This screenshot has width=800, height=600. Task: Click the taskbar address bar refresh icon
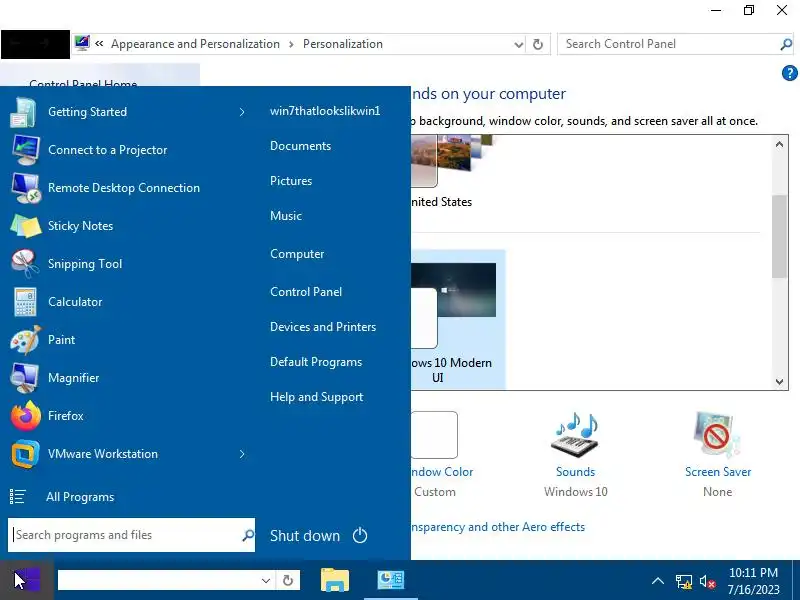click(288, 581)
